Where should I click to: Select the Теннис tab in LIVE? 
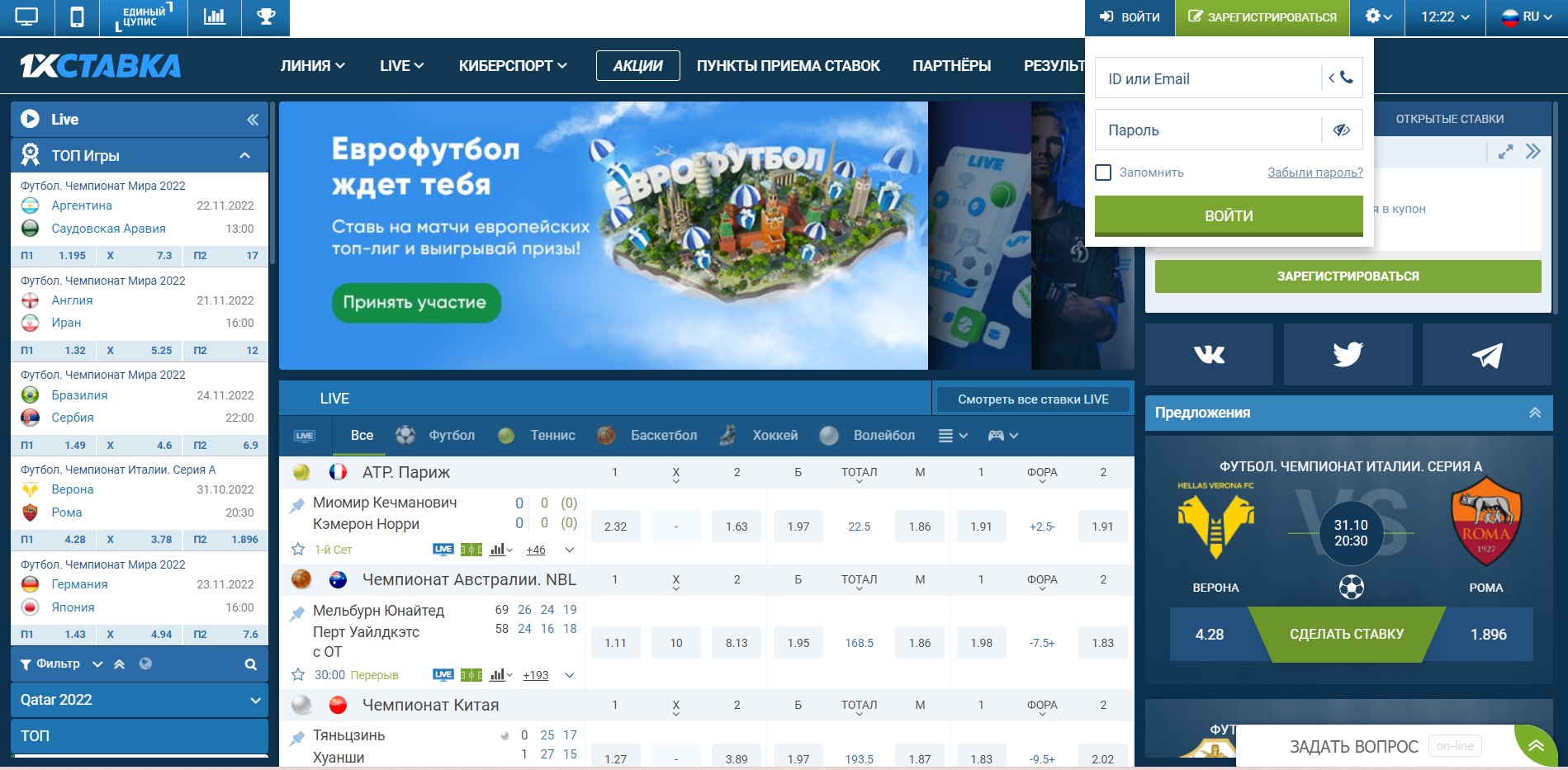pos(537,436)
